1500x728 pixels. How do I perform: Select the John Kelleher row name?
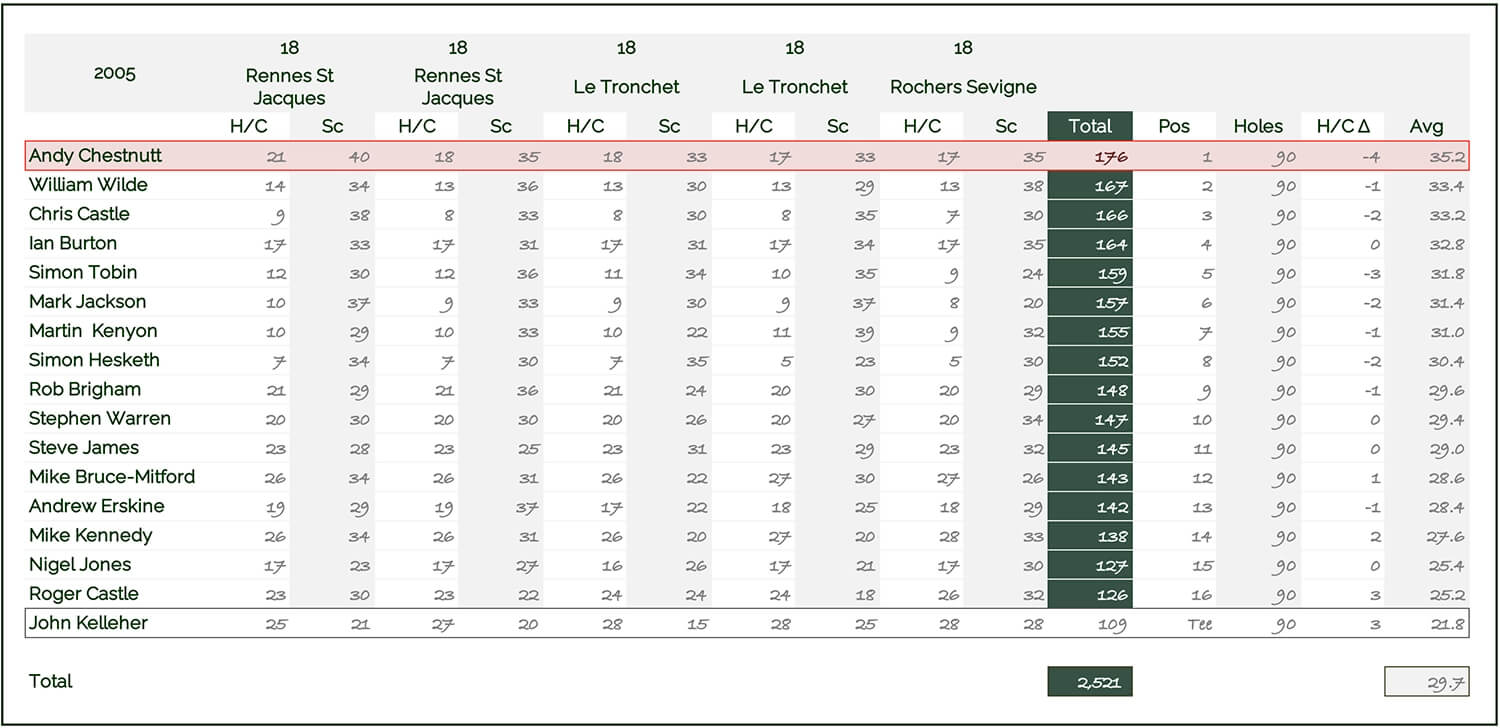pos(88,623)
